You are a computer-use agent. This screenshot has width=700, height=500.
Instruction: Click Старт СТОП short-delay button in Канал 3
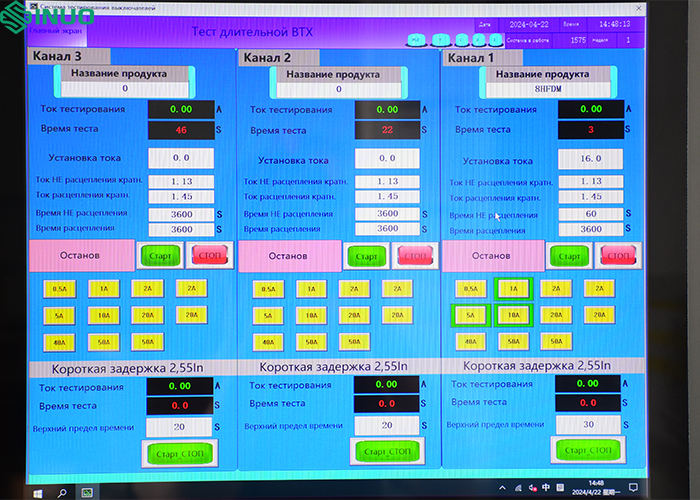click(x=180, y=453)
